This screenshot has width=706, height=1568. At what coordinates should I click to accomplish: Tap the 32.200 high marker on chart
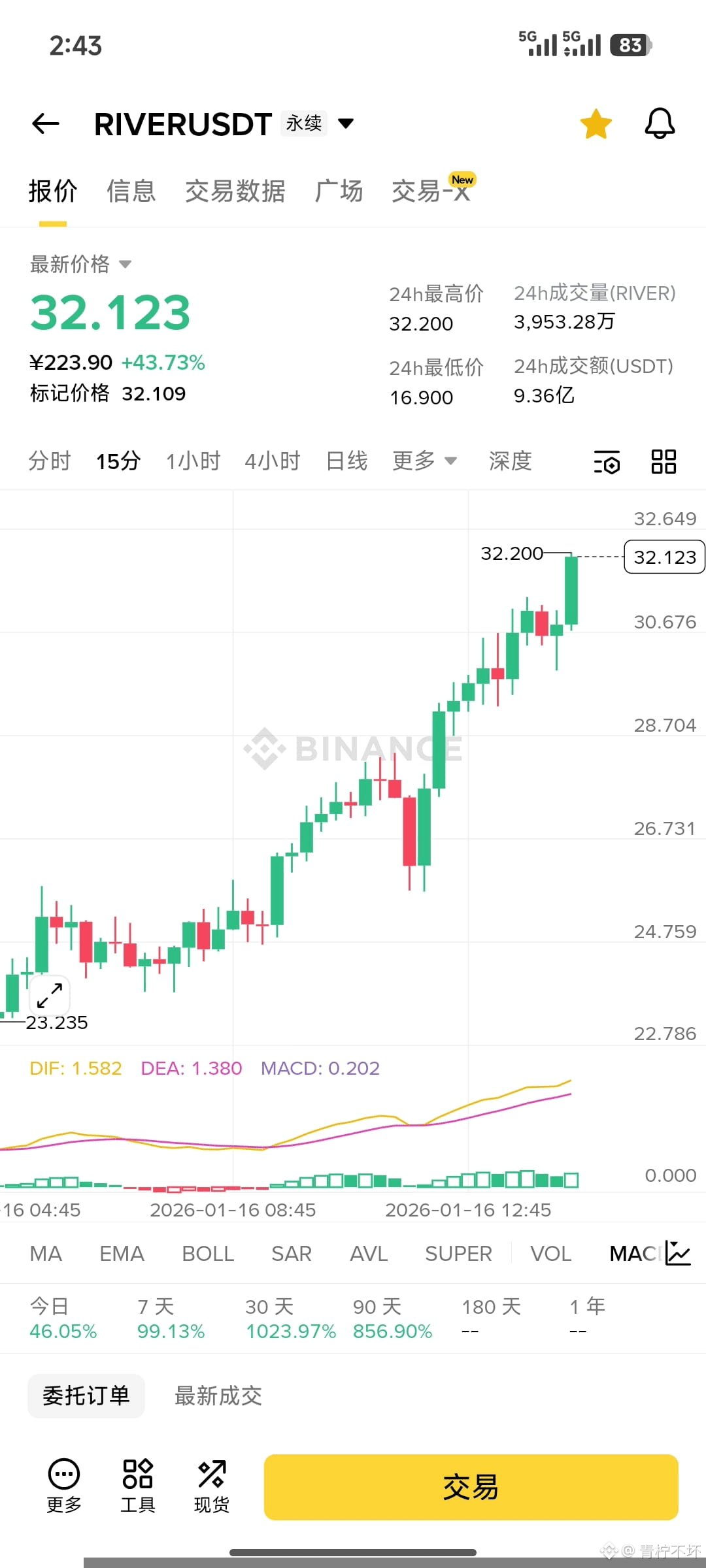(x=512, y=553)
